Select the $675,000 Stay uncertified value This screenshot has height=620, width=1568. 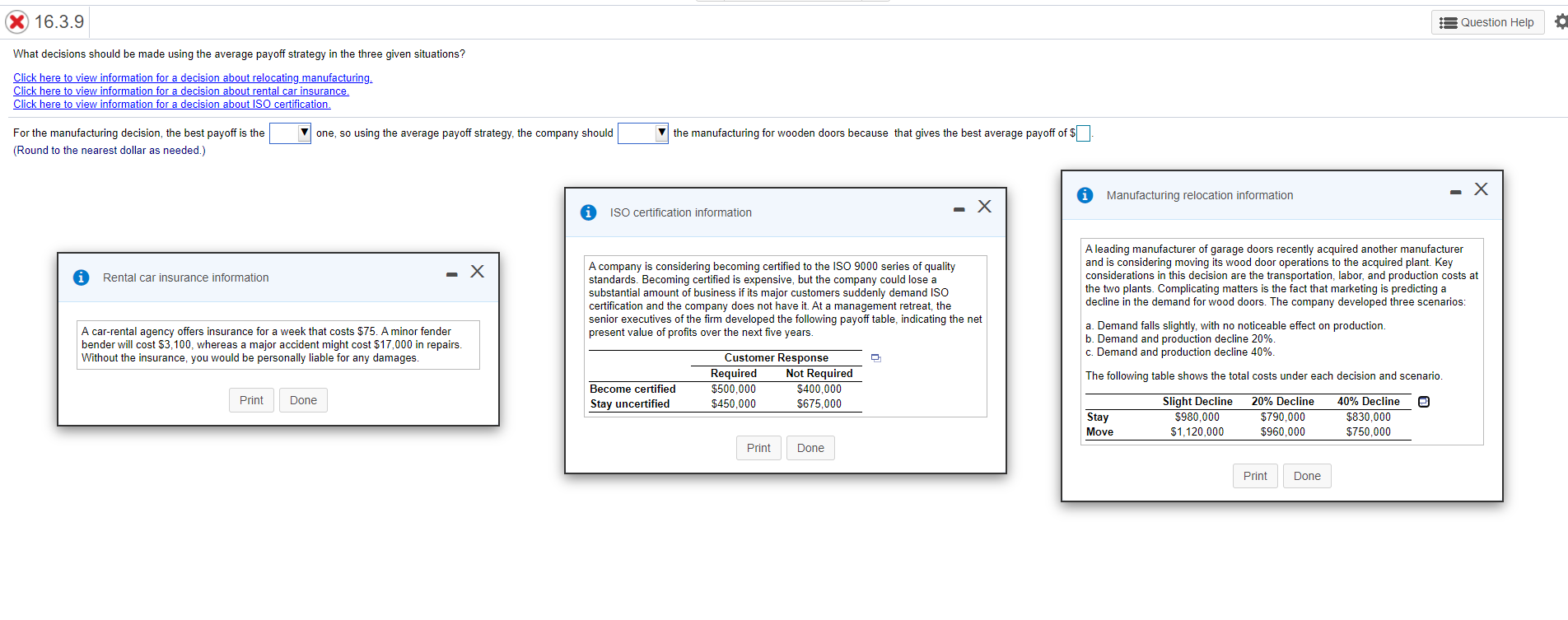coord(819,404)
